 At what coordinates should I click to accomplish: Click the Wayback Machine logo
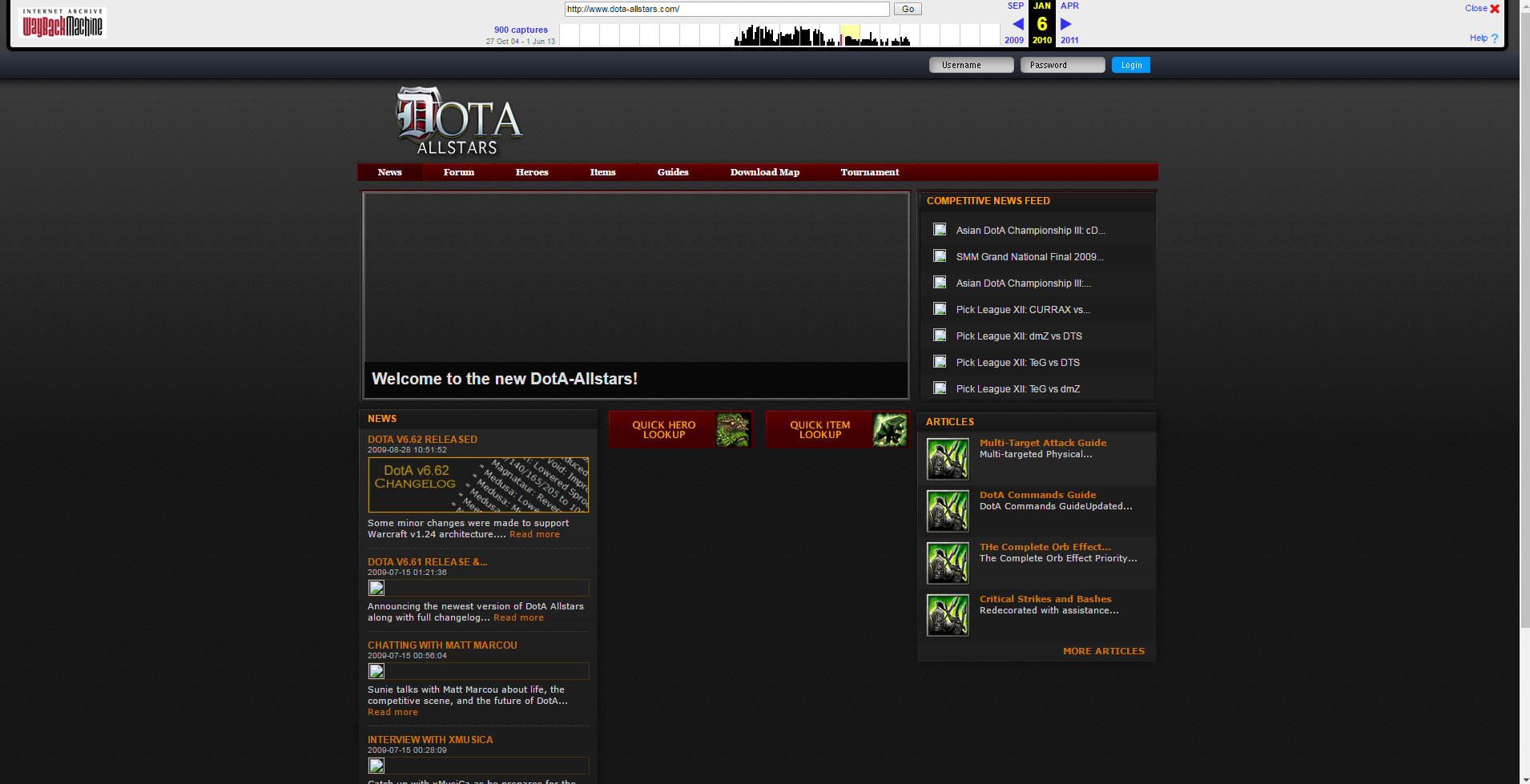pyautogui.click(x=62, y=23)
